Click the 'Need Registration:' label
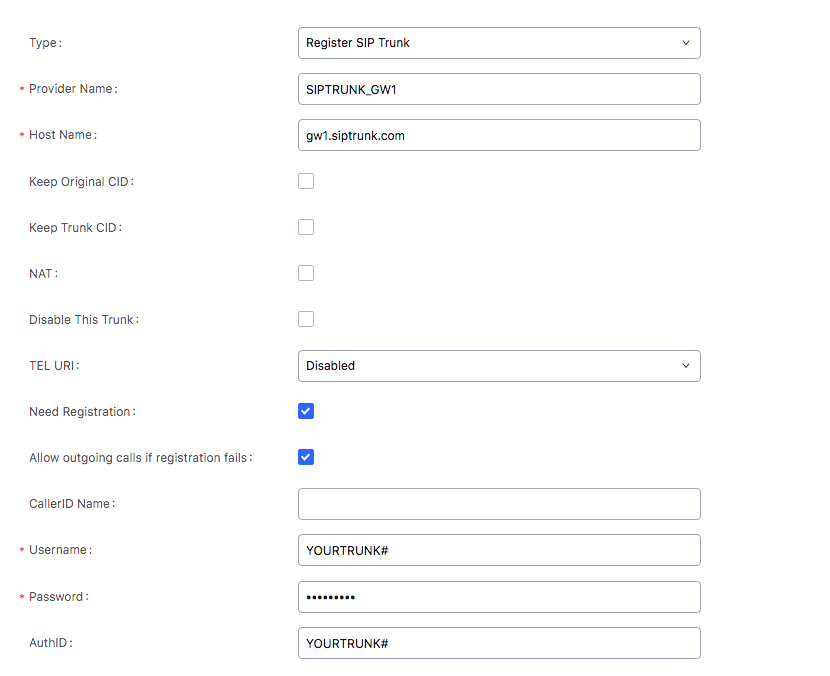830x676 pixels. click(83, 412)
